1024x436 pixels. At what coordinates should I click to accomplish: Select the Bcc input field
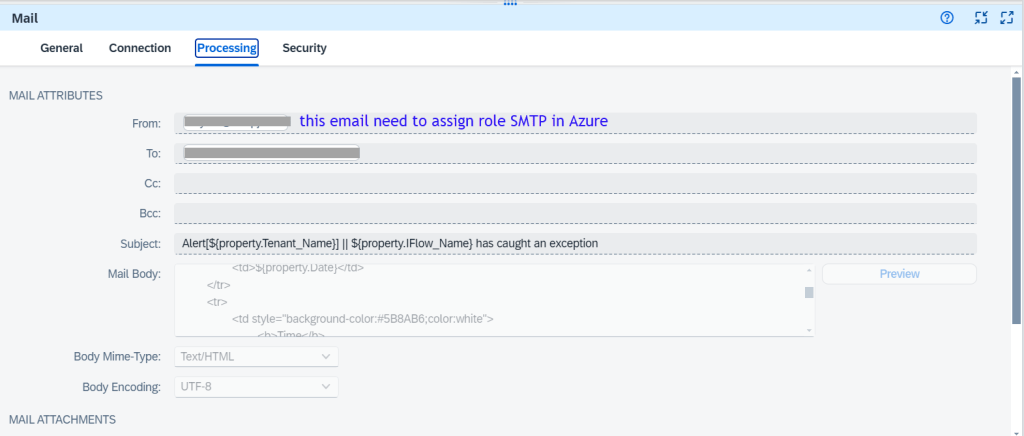coord(575,213)
